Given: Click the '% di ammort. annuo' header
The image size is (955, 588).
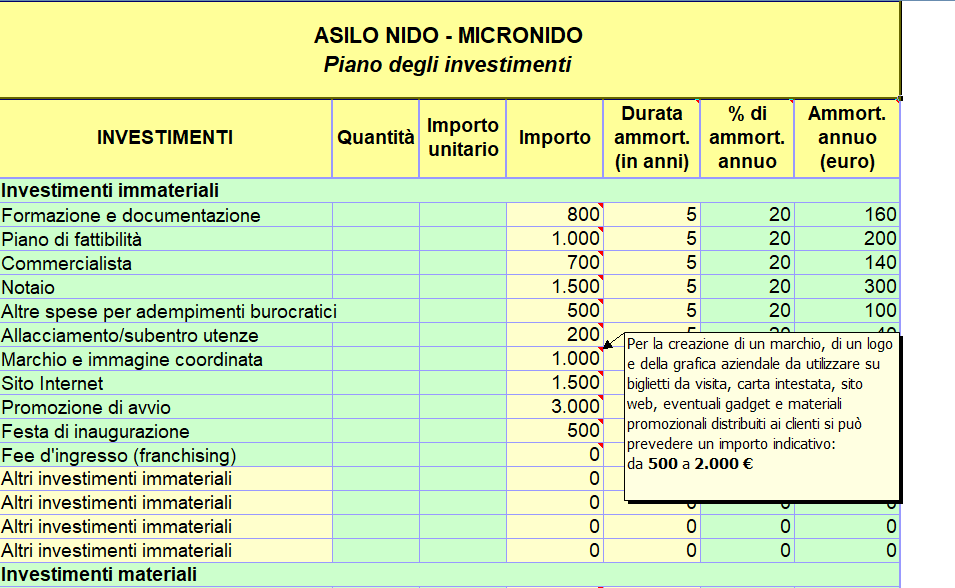Looking at the screenshot, I should (x=747, y=138).
